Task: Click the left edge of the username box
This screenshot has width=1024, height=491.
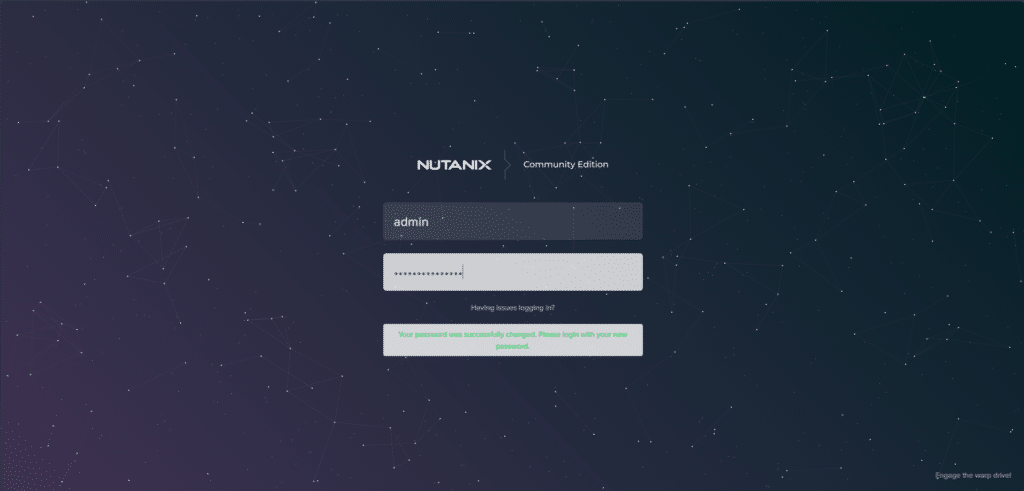Action: [x=387, y=221]
